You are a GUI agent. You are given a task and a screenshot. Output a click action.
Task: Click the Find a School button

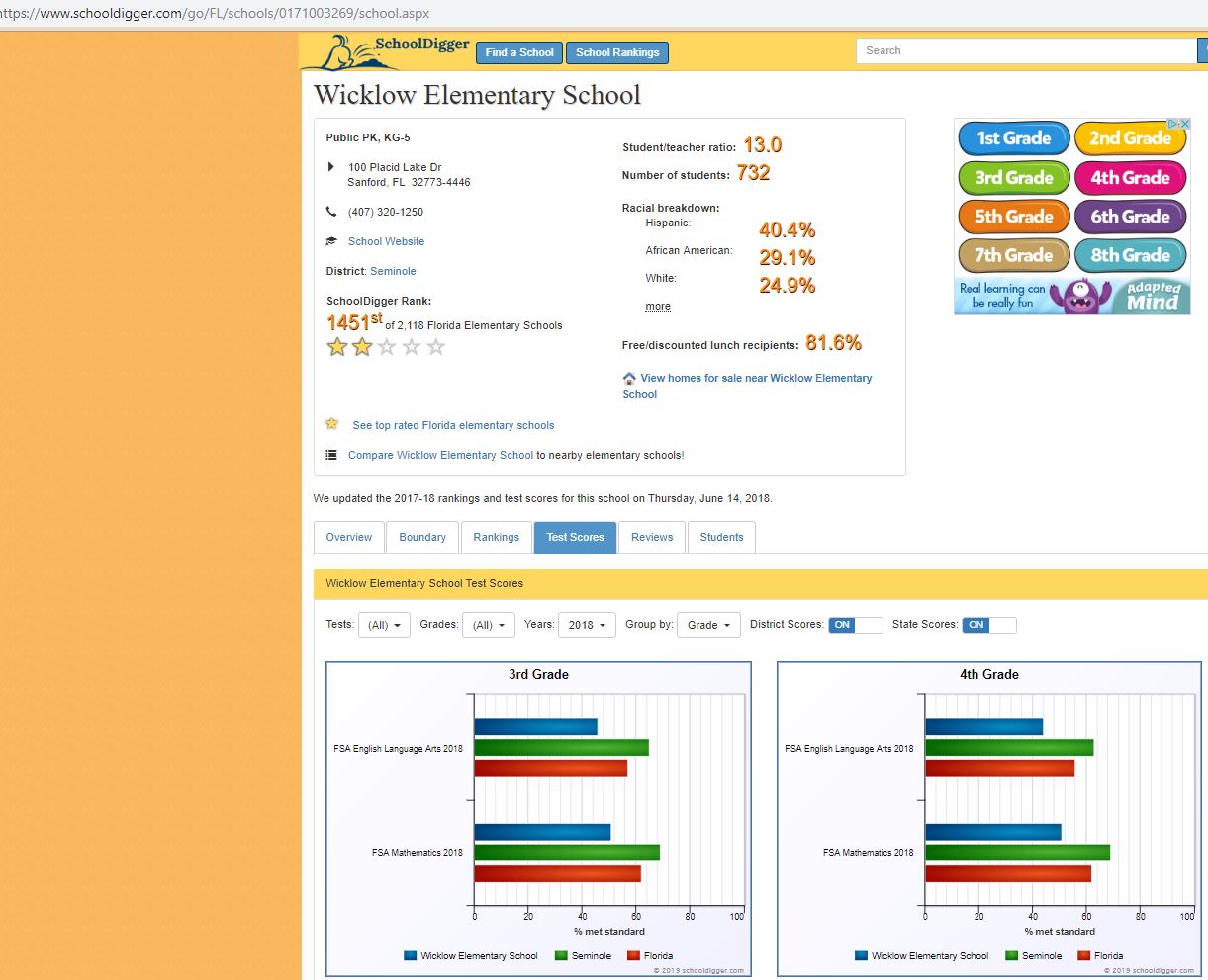pyautogui.click(x=519, y=52)
